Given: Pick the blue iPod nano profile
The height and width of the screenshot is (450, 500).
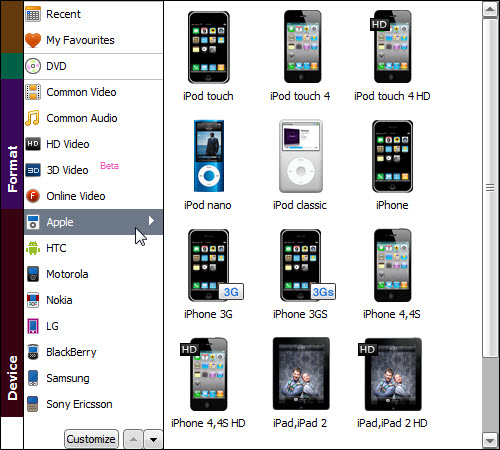Looking at the screenshot, I should pos(208,165).
